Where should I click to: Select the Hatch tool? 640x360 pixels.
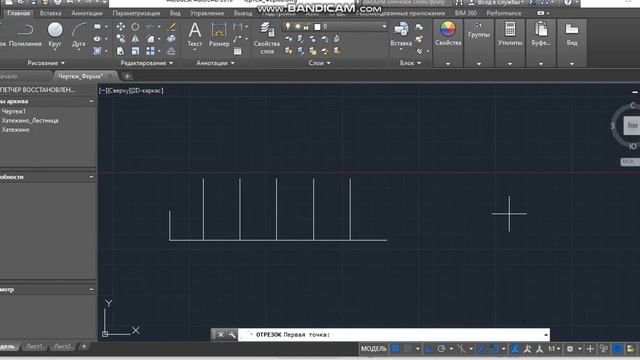pos(97,51)
